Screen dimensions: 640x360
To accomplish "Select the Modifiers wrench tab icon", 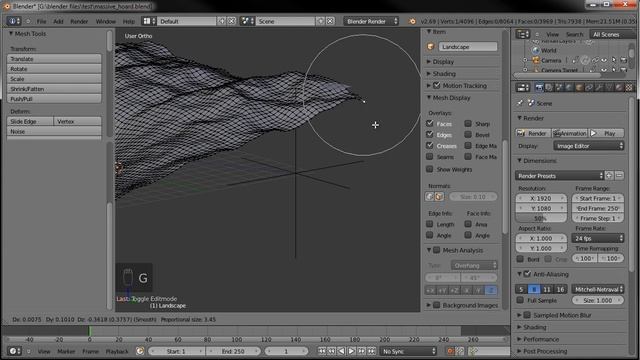I will coord(599,87).
